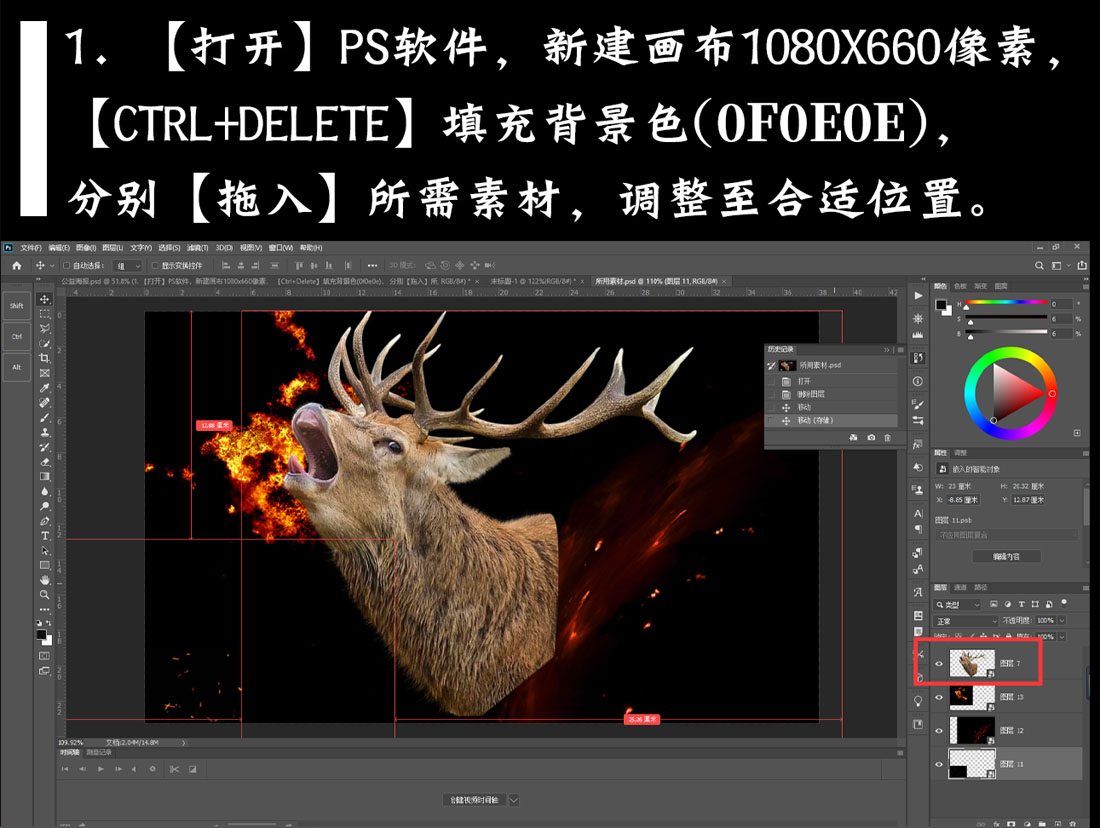Select the Rectangular Marquee tool

point(44,314)
